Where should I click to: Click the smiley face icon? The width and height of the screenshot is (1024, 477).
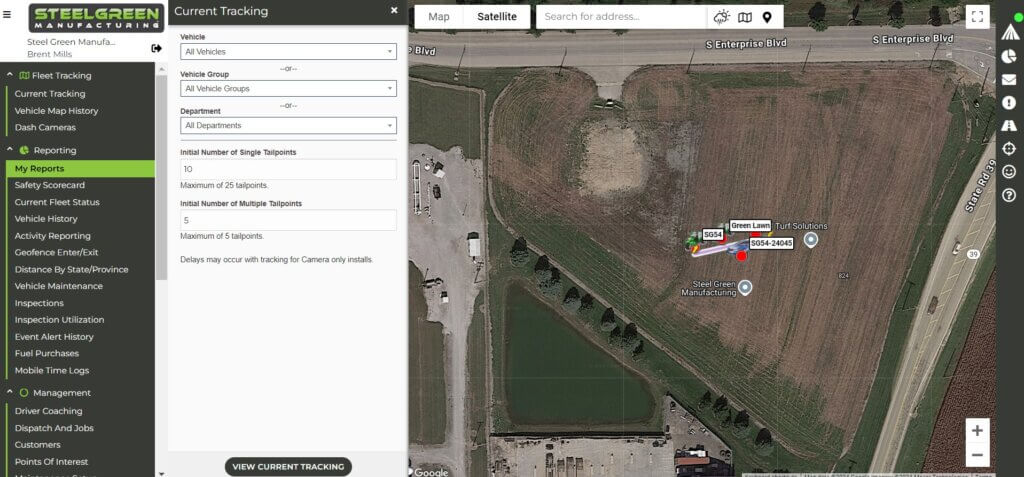pos(1009,172)
